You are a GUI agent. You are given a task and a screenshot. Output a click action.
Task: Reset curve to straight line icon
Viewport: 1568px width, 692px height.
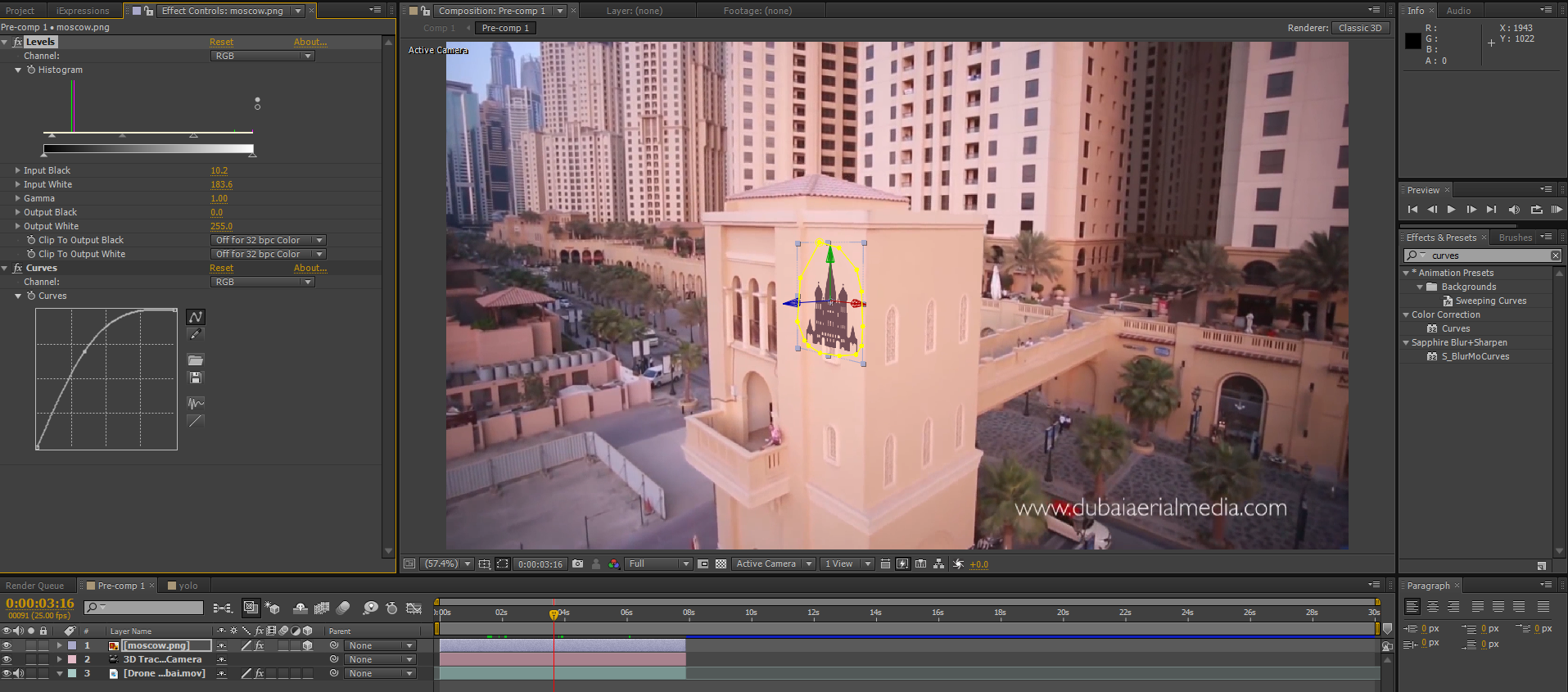click(x=195, y=421)
